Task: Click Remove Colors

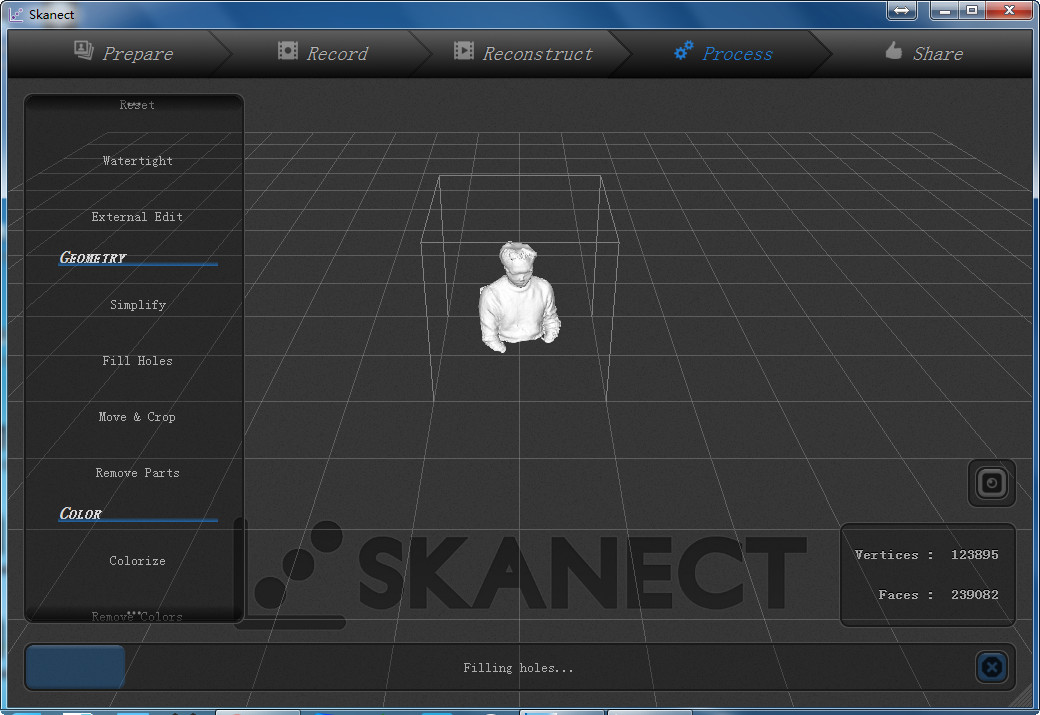Action: [x=137, y=616]
